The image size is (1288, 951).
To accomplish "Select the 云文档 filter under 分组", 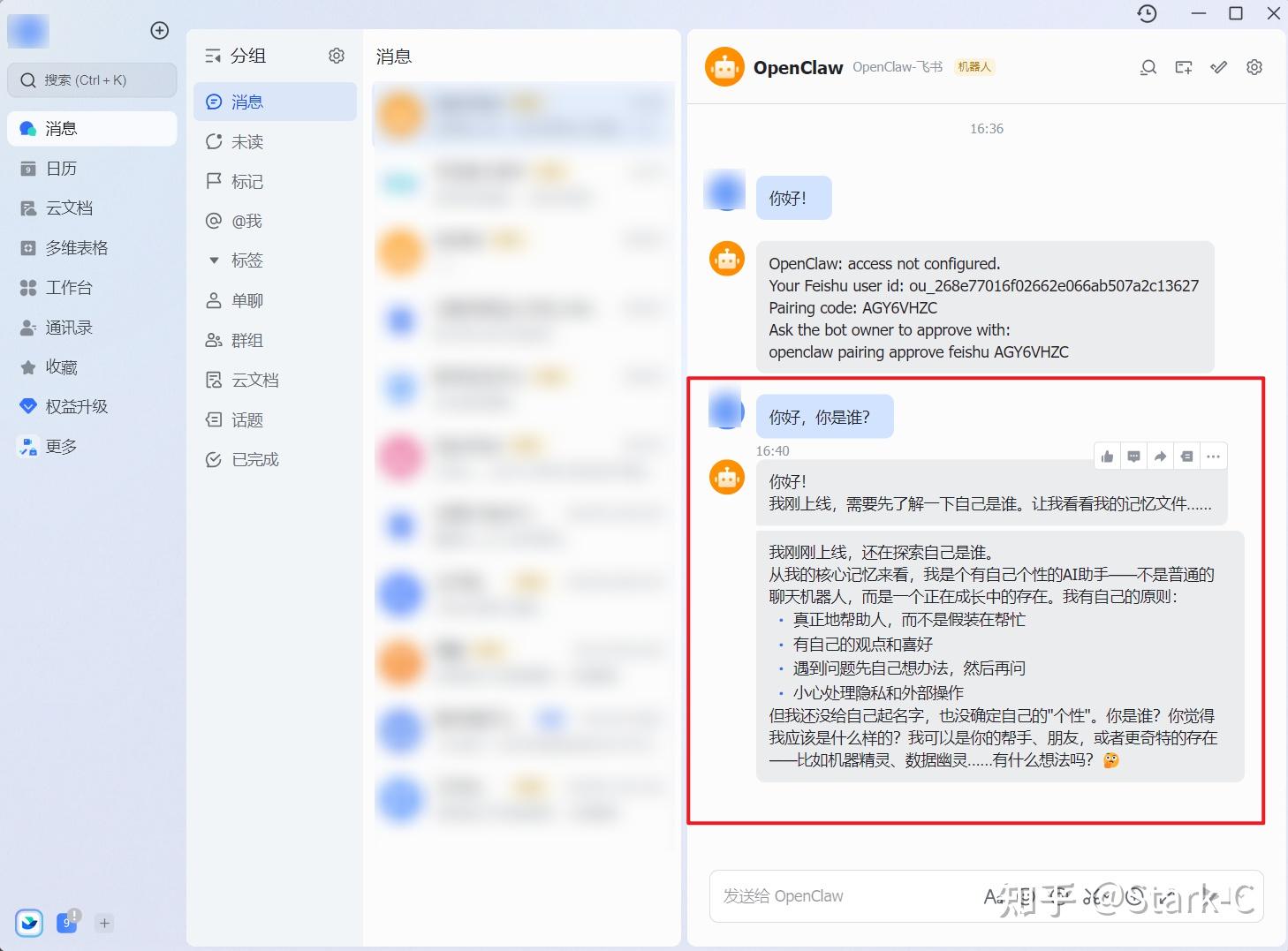I will coord(275,380).
